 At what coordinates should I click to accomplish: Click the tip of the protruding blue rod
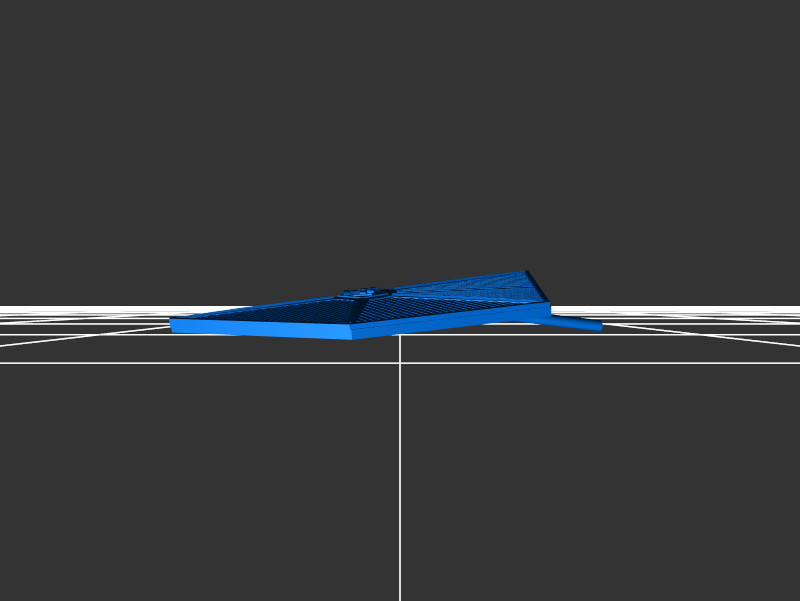(x=599, y=326)
